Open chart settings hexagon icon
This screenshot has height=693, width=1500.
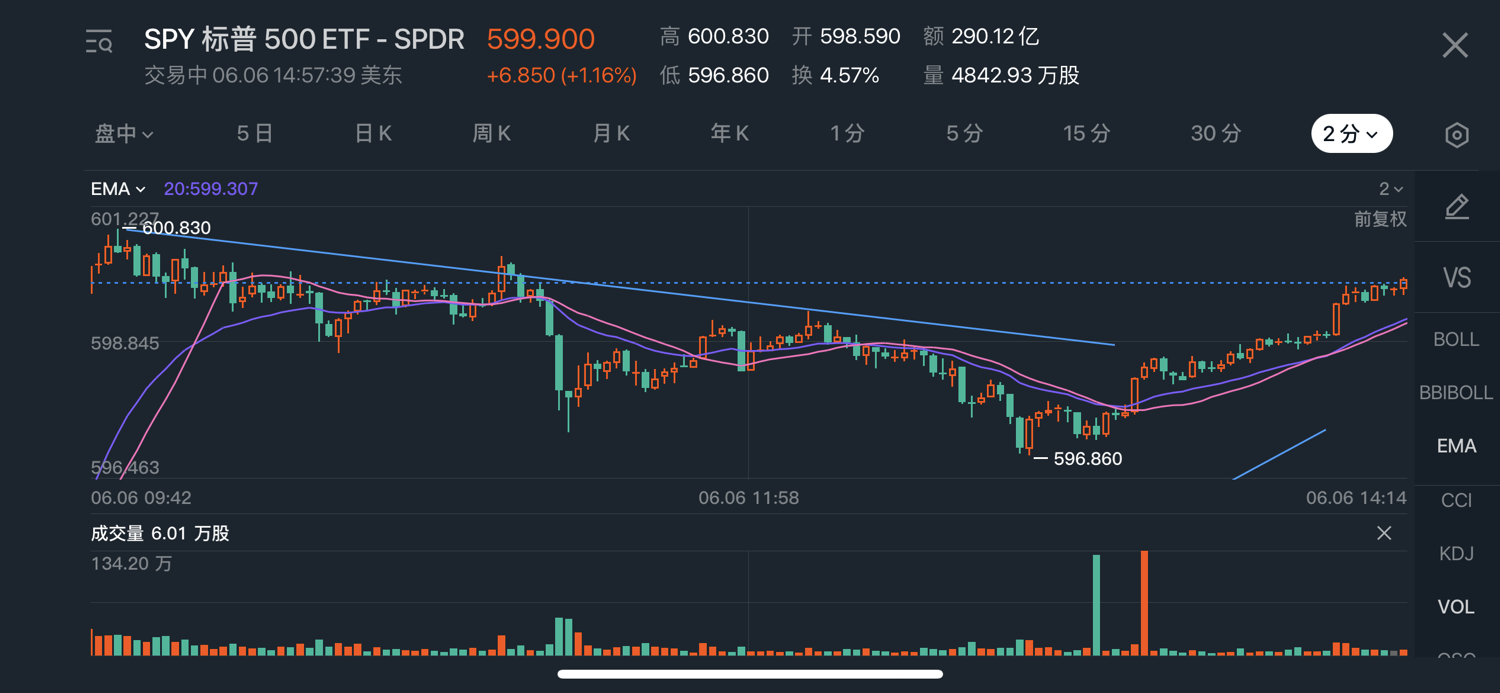click(x=1457, y=135)
